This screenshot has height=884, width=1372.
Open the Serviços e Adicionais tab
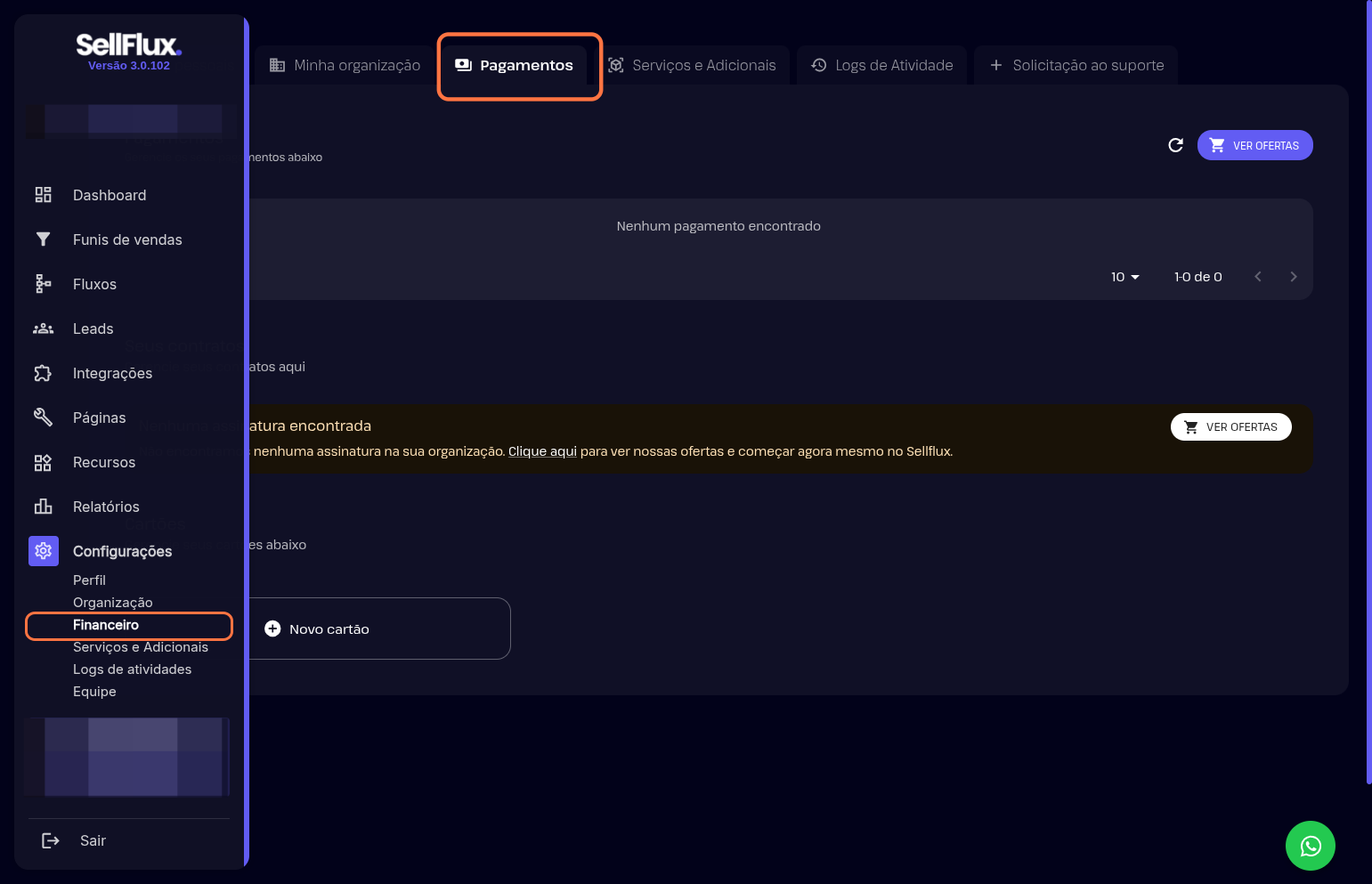point(692,65)
